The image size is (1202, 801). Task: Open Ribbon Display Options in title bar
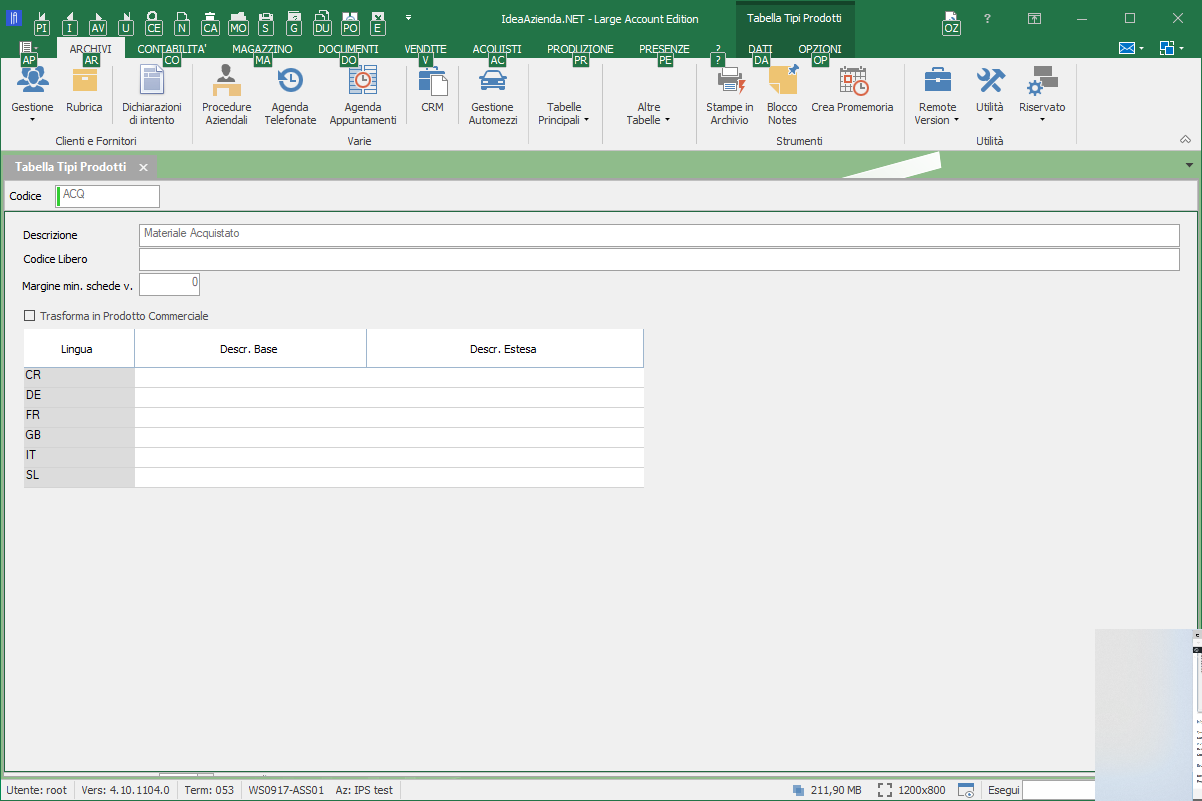pos(1034,18)
